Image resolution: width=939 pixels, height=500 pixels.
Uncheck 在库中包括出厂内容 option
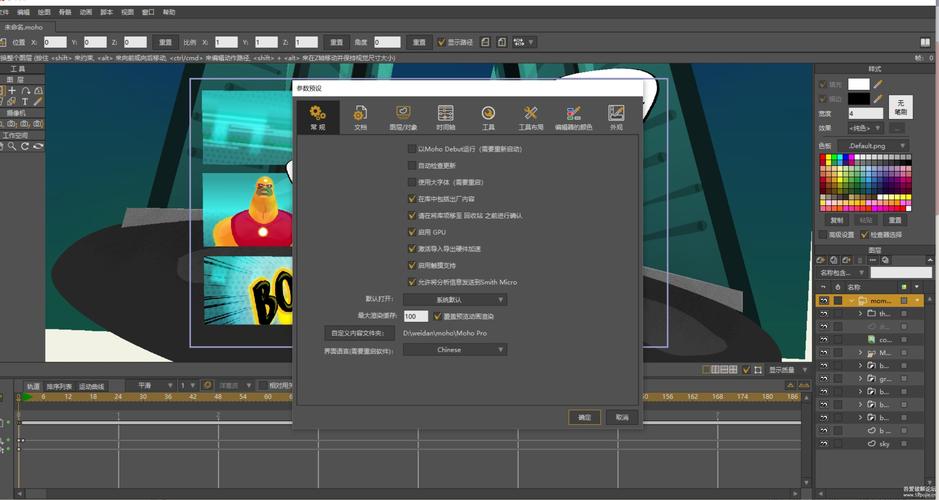(x=412, y=199)
